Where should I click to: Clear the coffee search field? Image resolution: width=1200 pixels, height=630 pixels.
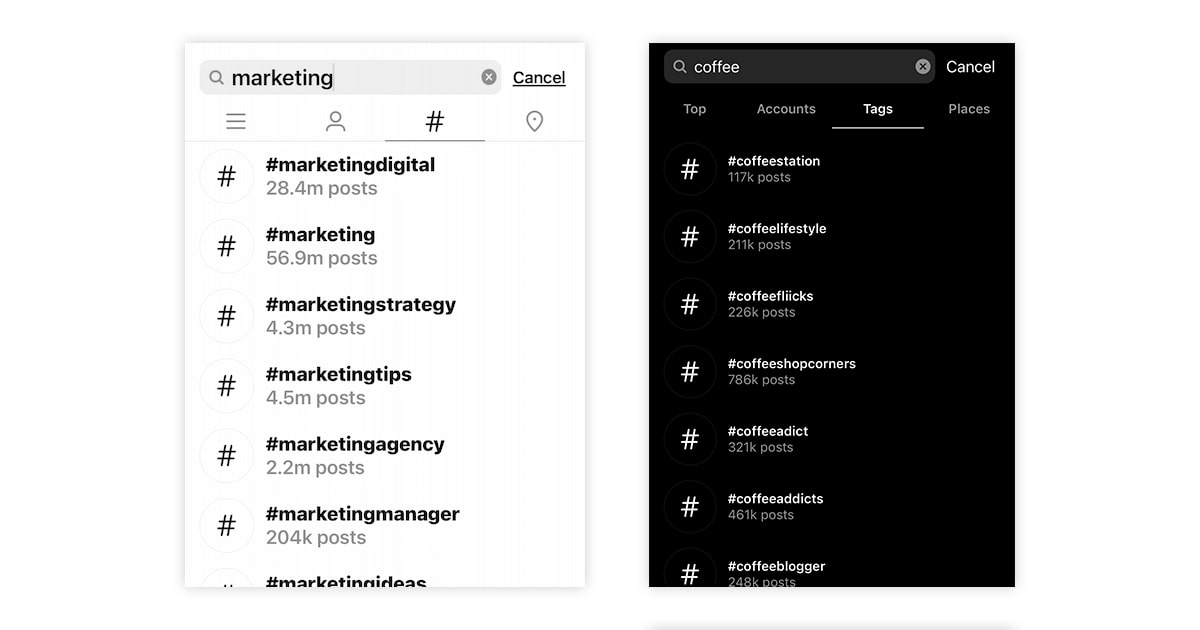922,67
